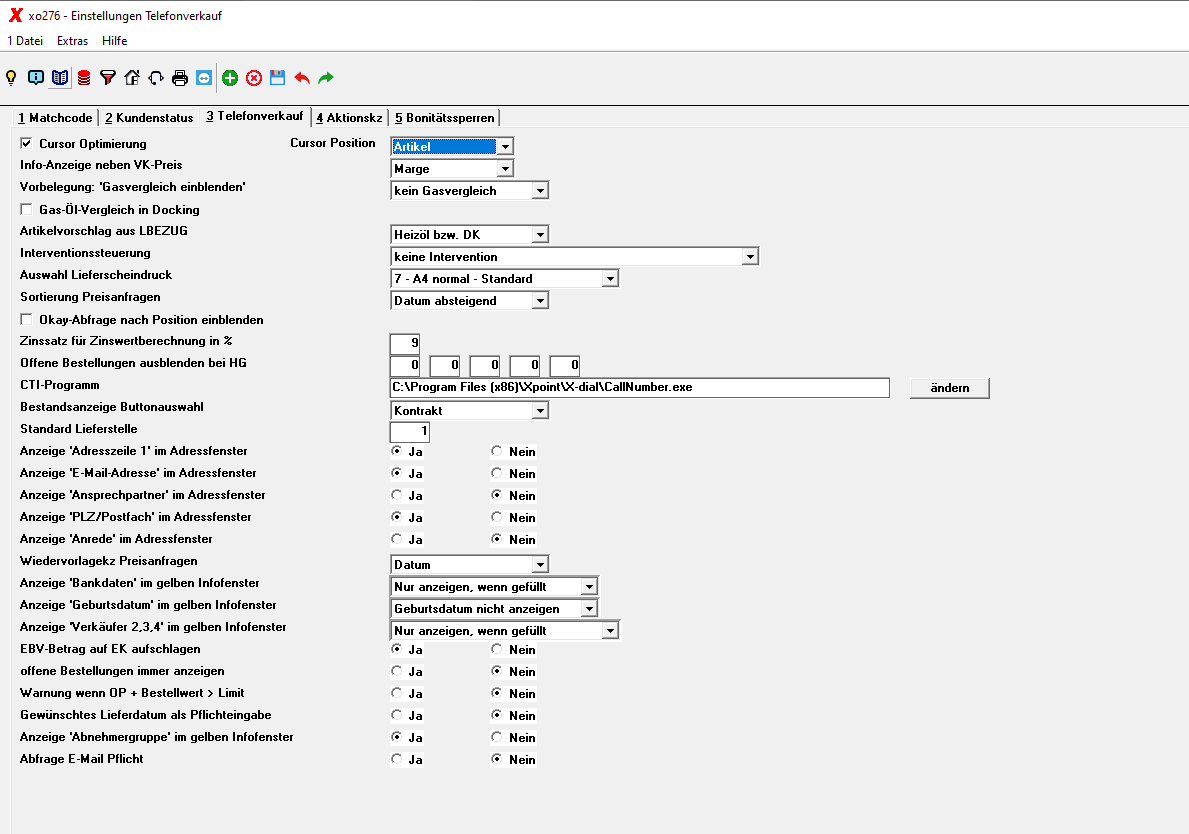This screenshot has width=1189, height=834.
Task: Click the ändern button for CTI-Programm
Action: coord(949,387)
